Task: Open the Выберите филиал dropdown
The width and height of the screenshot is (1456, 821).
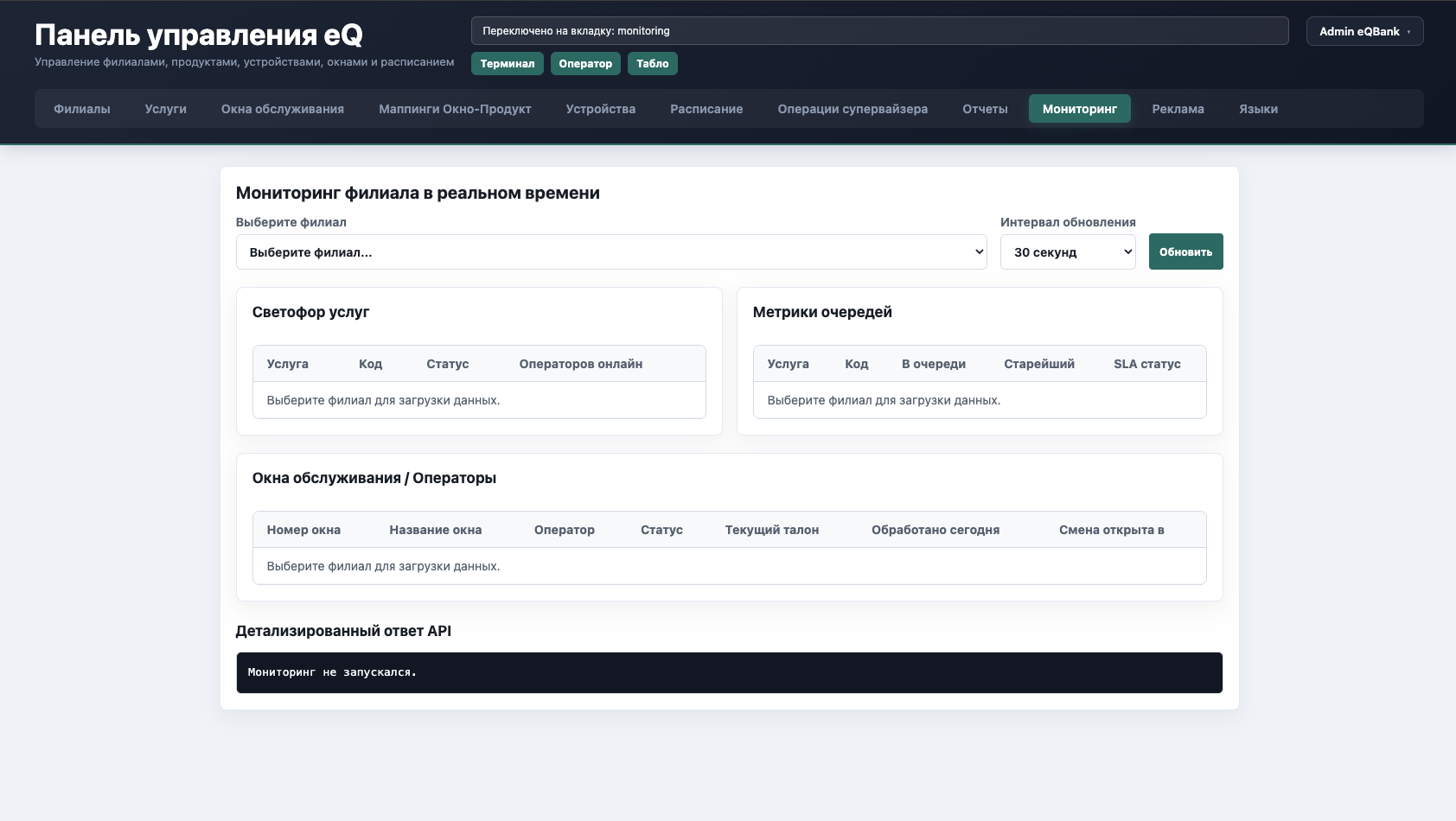Action: (x=611, y=252)
